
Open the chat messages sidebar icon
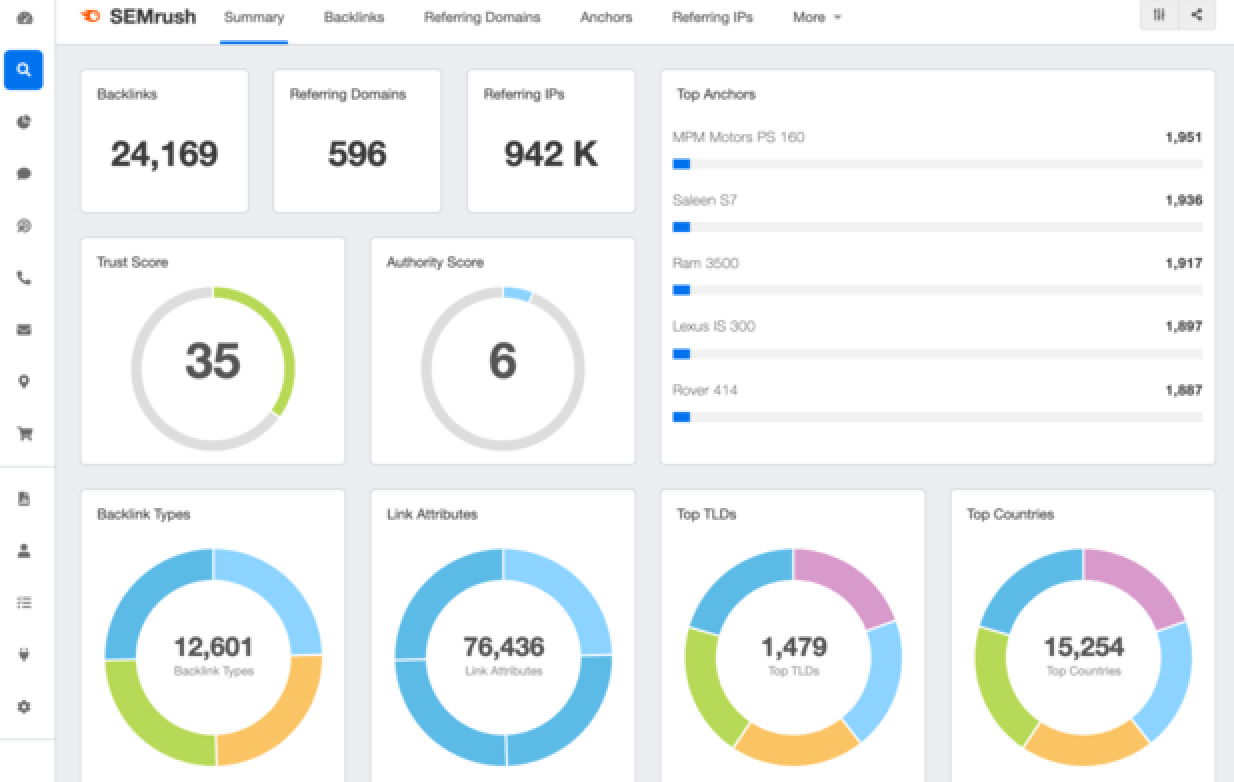pyautogui.click(x=23, y=174)
